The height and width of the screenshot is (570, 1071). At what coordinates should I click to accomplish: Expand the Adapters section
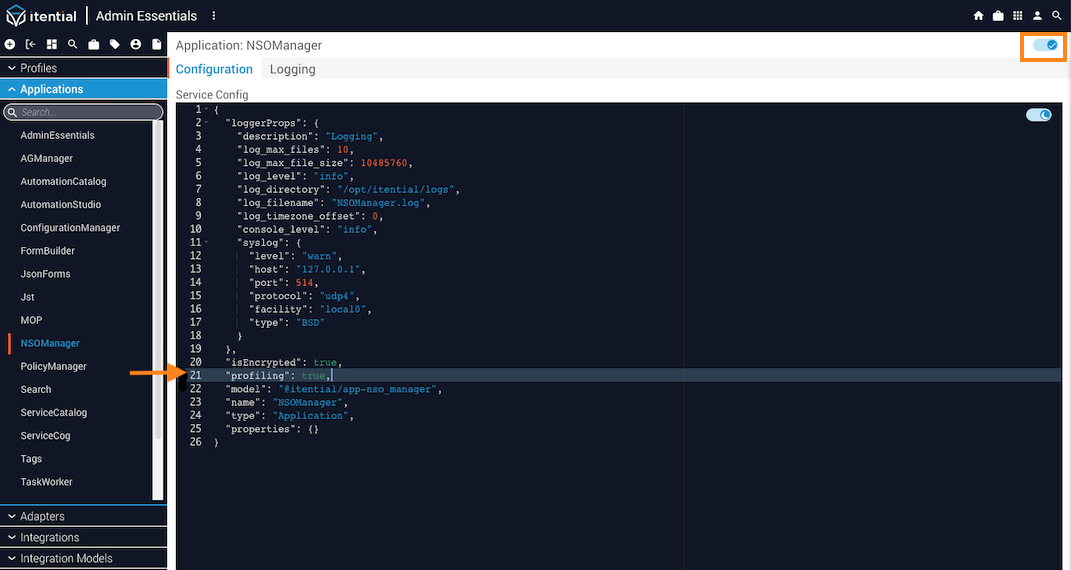pos(83,516)
